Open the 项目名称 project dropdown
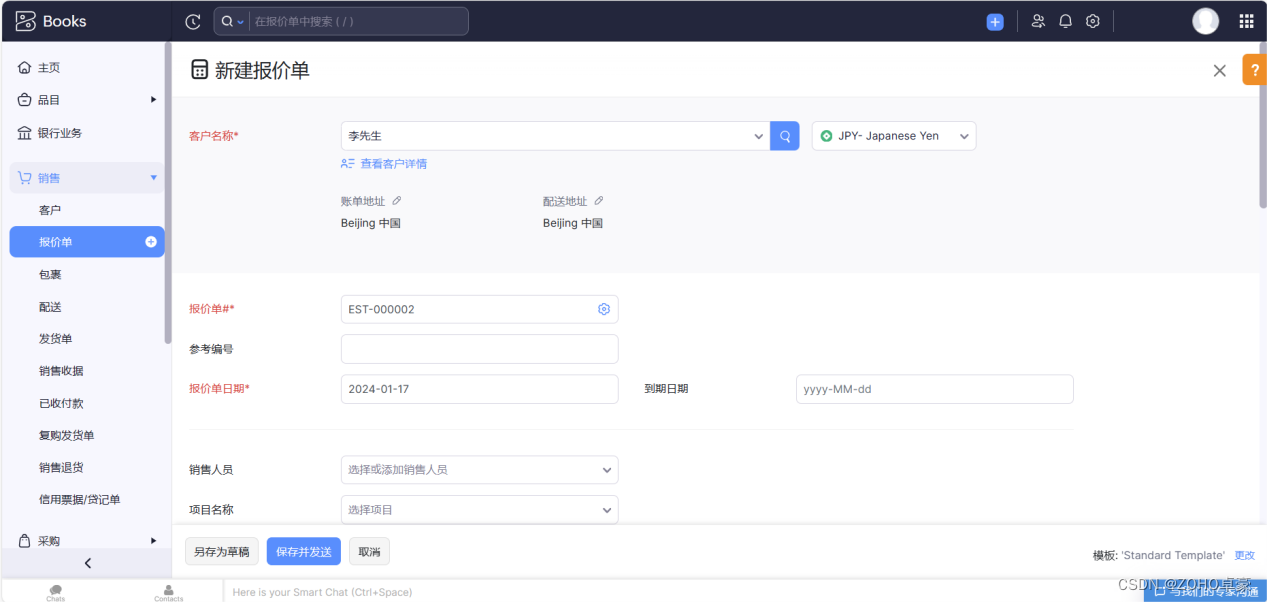Image resolution: width=1267 pixels, height=602 pixels. pos(480,510)
